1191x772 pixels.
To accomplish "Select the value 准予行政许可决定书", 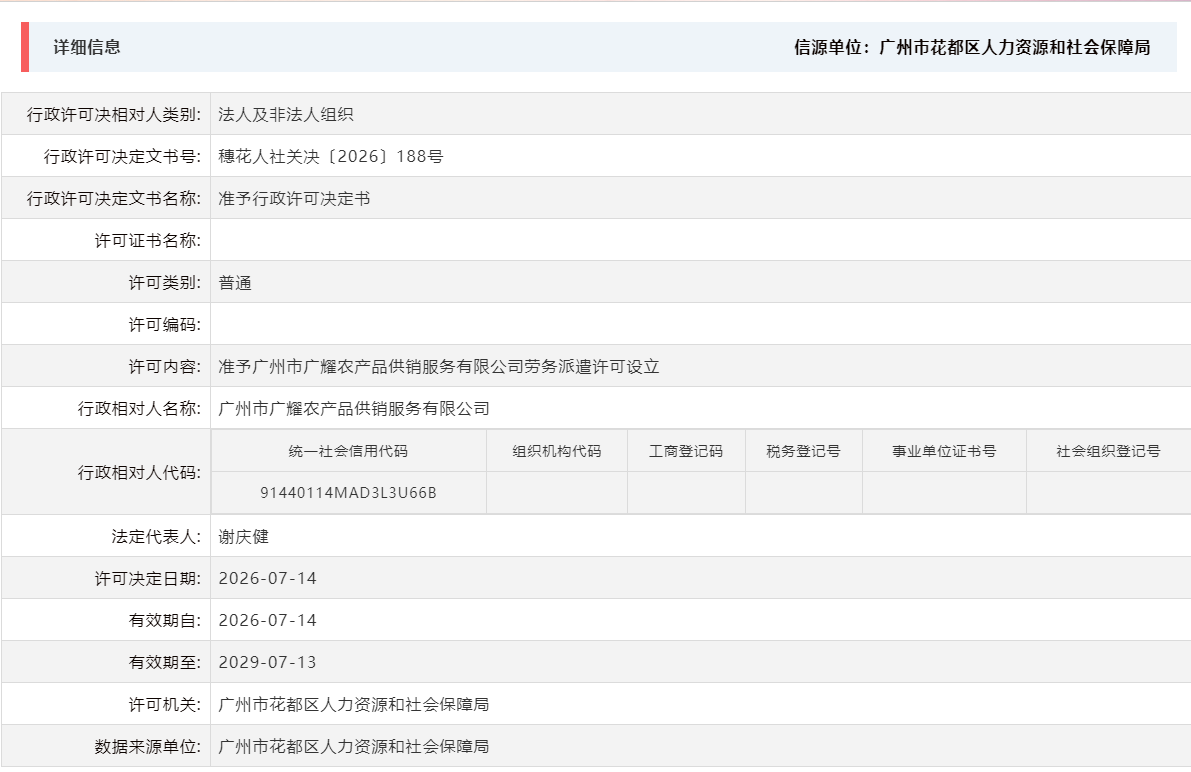I will (294, 198).
